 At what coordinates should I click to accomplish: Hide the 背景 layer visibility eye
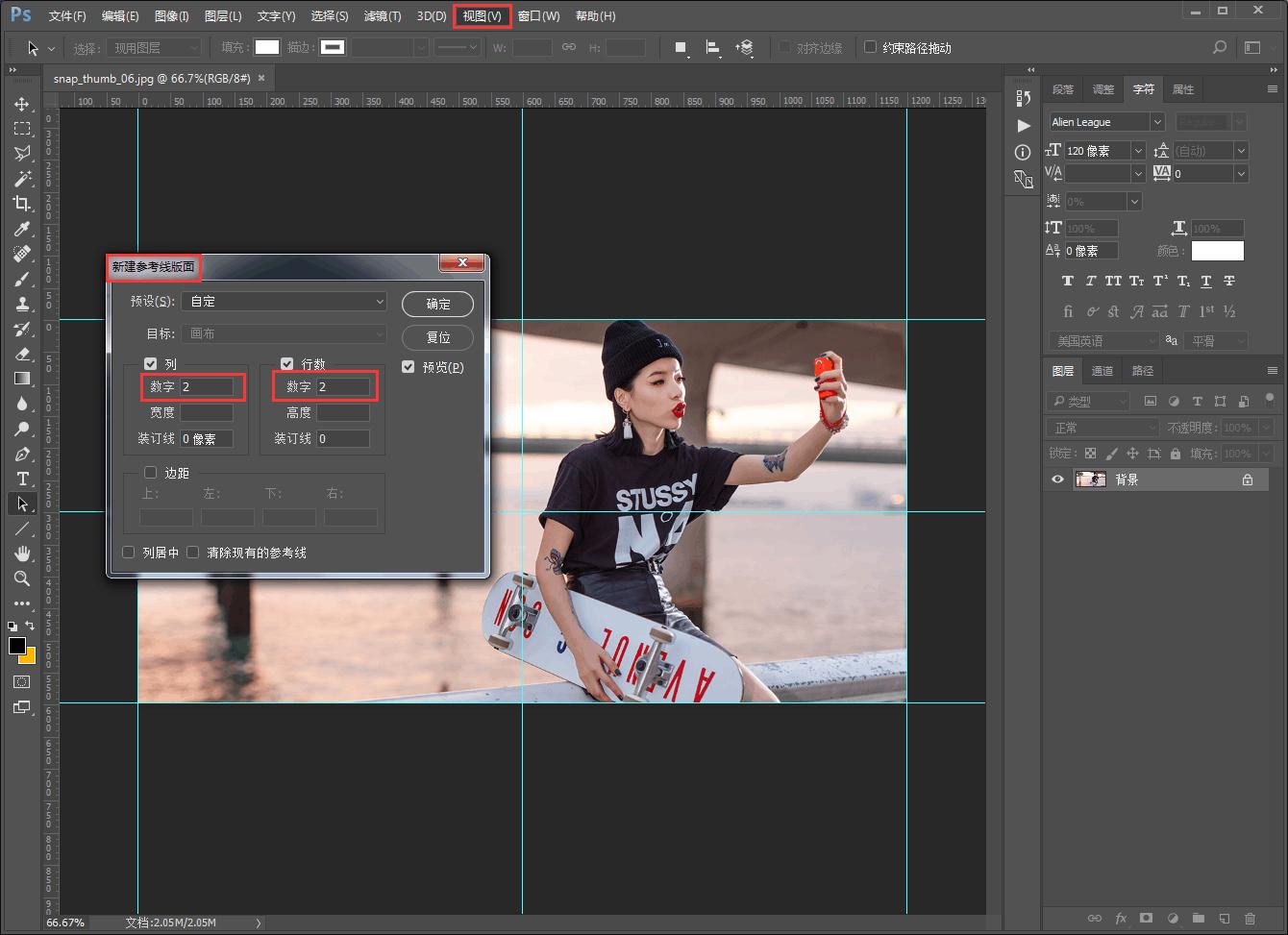1057,480
